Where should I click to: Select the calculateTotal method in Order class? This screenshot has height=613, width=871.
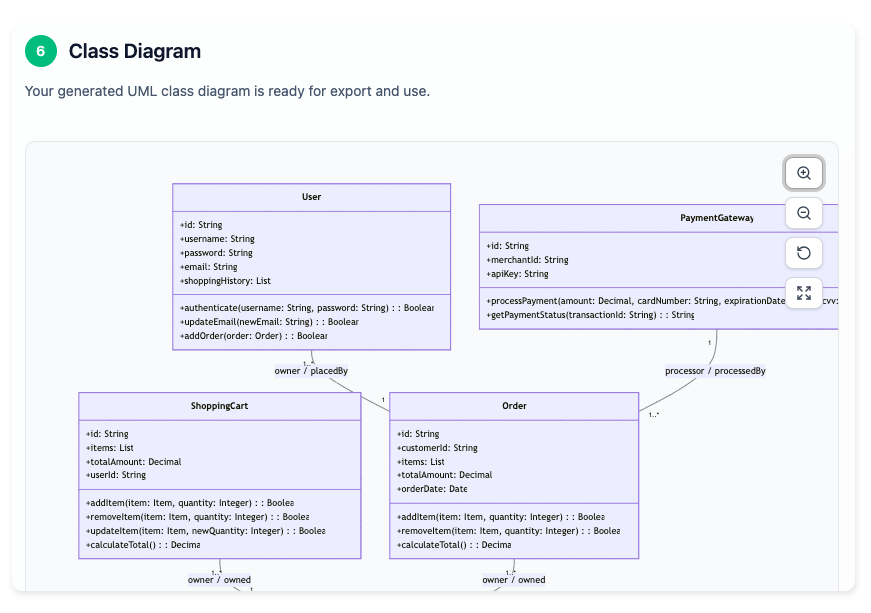pos(453,544)
